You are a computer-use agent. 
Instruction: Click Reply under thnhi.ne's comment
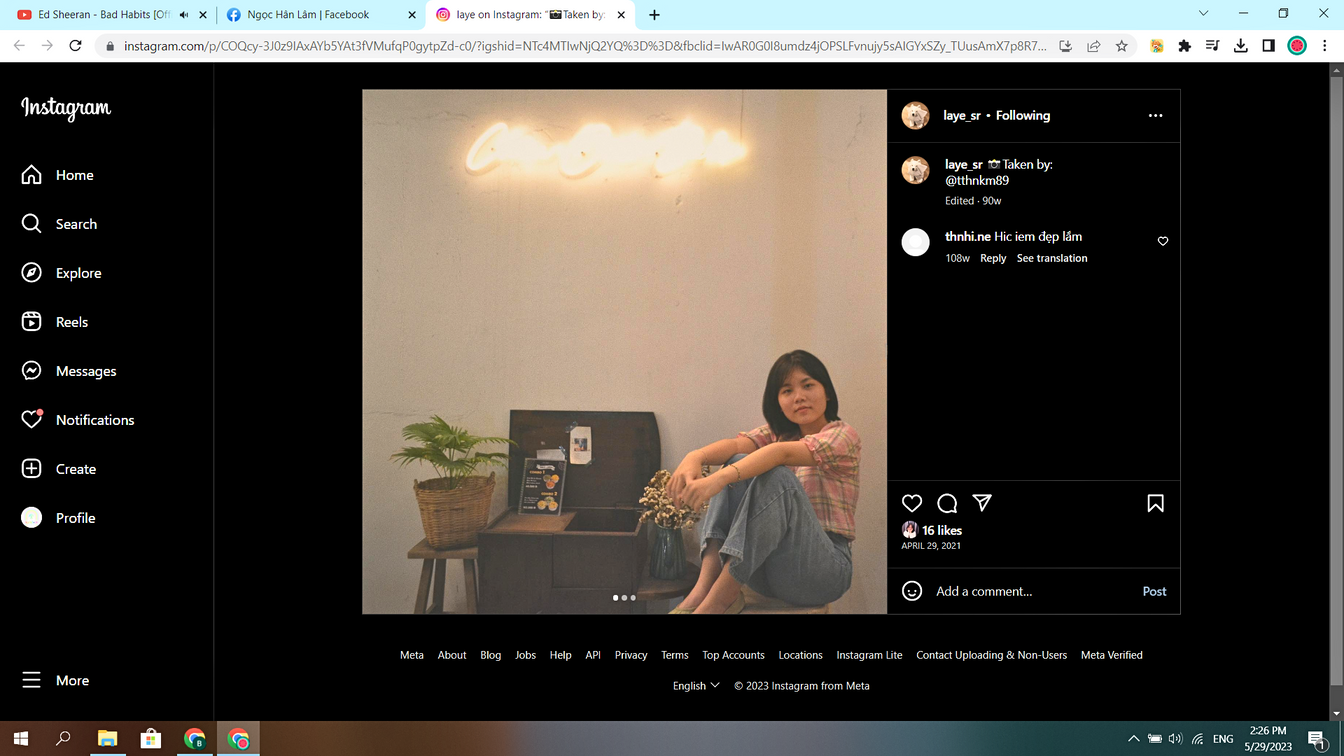tap(993, 258)
